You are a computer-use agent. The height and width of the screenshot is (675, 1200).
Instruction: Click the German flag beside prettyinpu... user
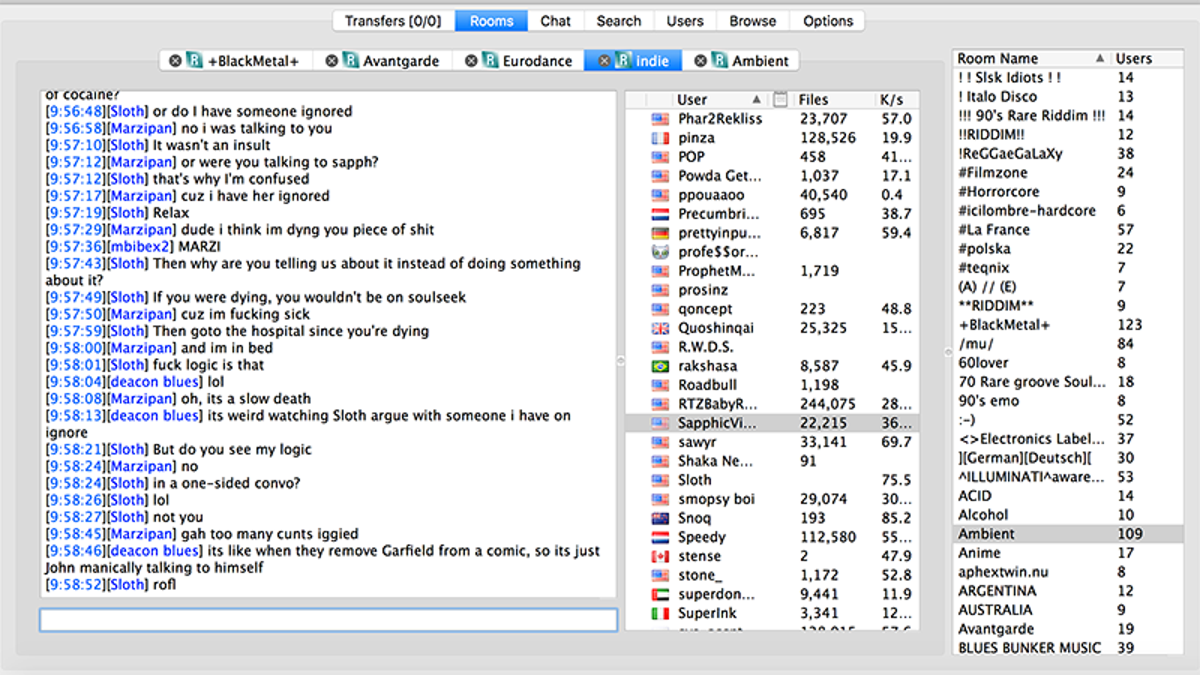tap(660, 233)
